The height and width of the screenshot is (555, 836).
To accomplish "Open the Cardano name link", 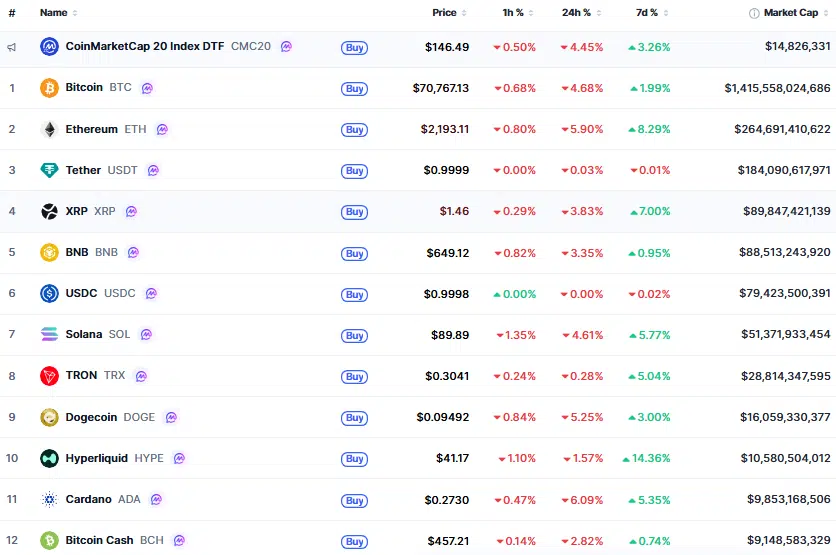I will (89, 499).
